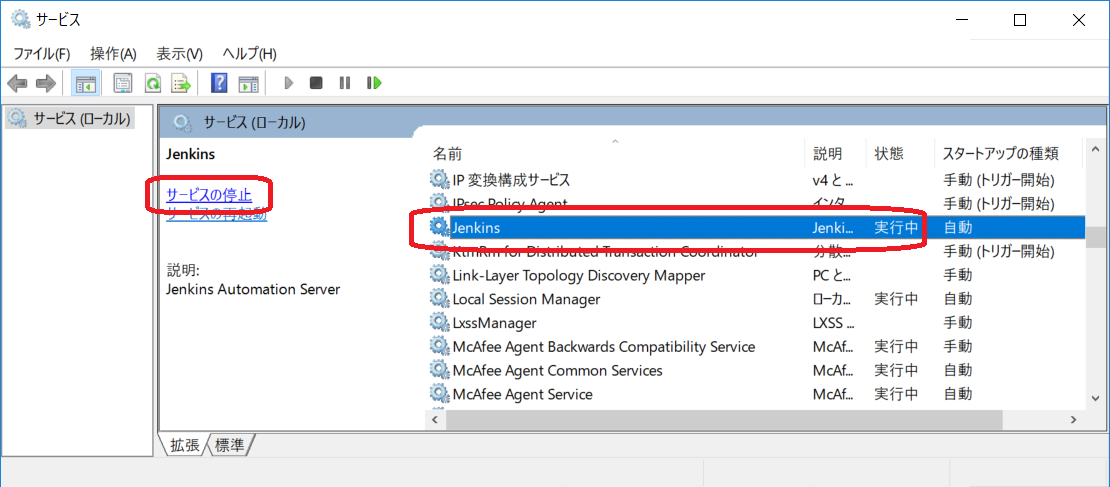This screenshot has width=1110, height=487.
Task: Click the vertical scrollbar thumb in service list
Action: [x=1095, y=237]
